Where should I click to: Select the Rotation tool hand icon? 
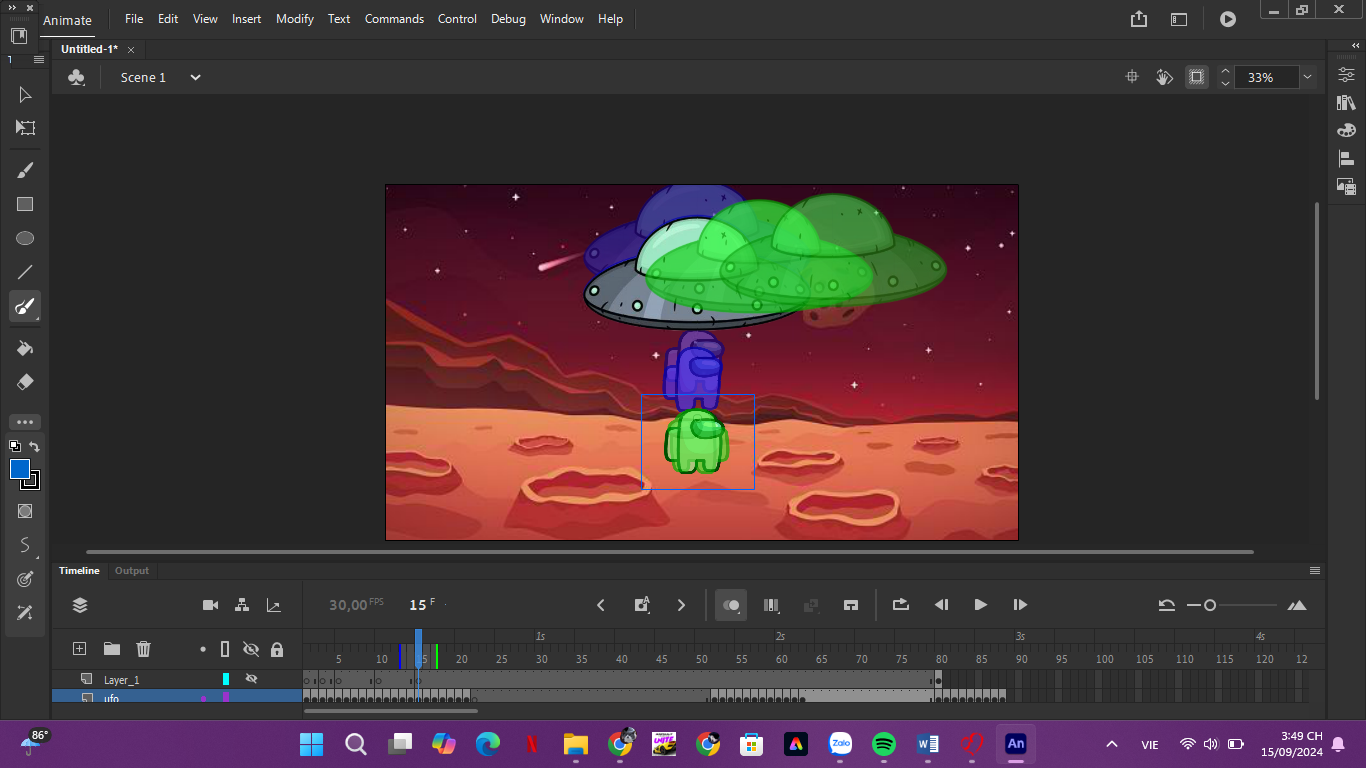[1164, 77]
